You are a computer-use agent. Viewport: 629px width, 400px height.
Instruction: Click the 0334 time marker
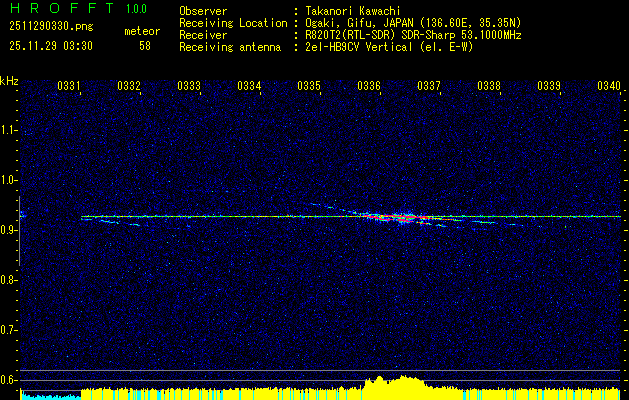coord(249,86)
